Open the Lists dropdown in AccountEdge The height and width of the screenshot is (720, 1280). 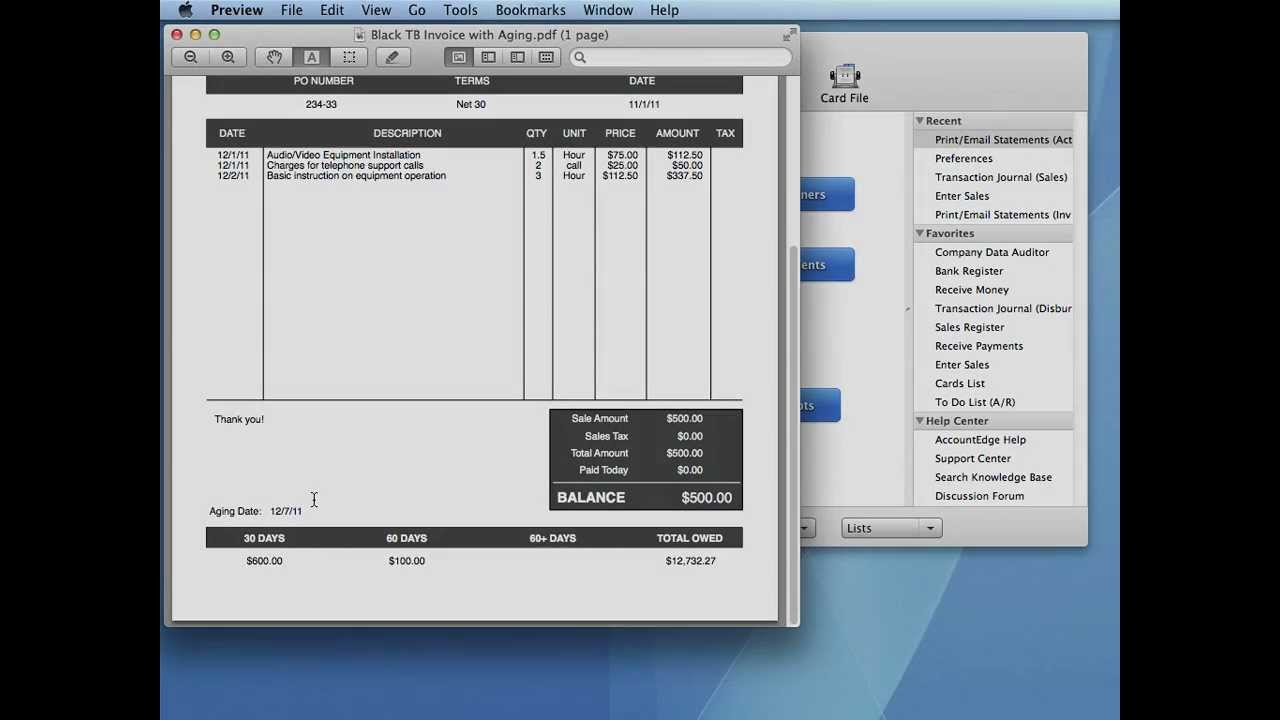[x=891, y=528]
